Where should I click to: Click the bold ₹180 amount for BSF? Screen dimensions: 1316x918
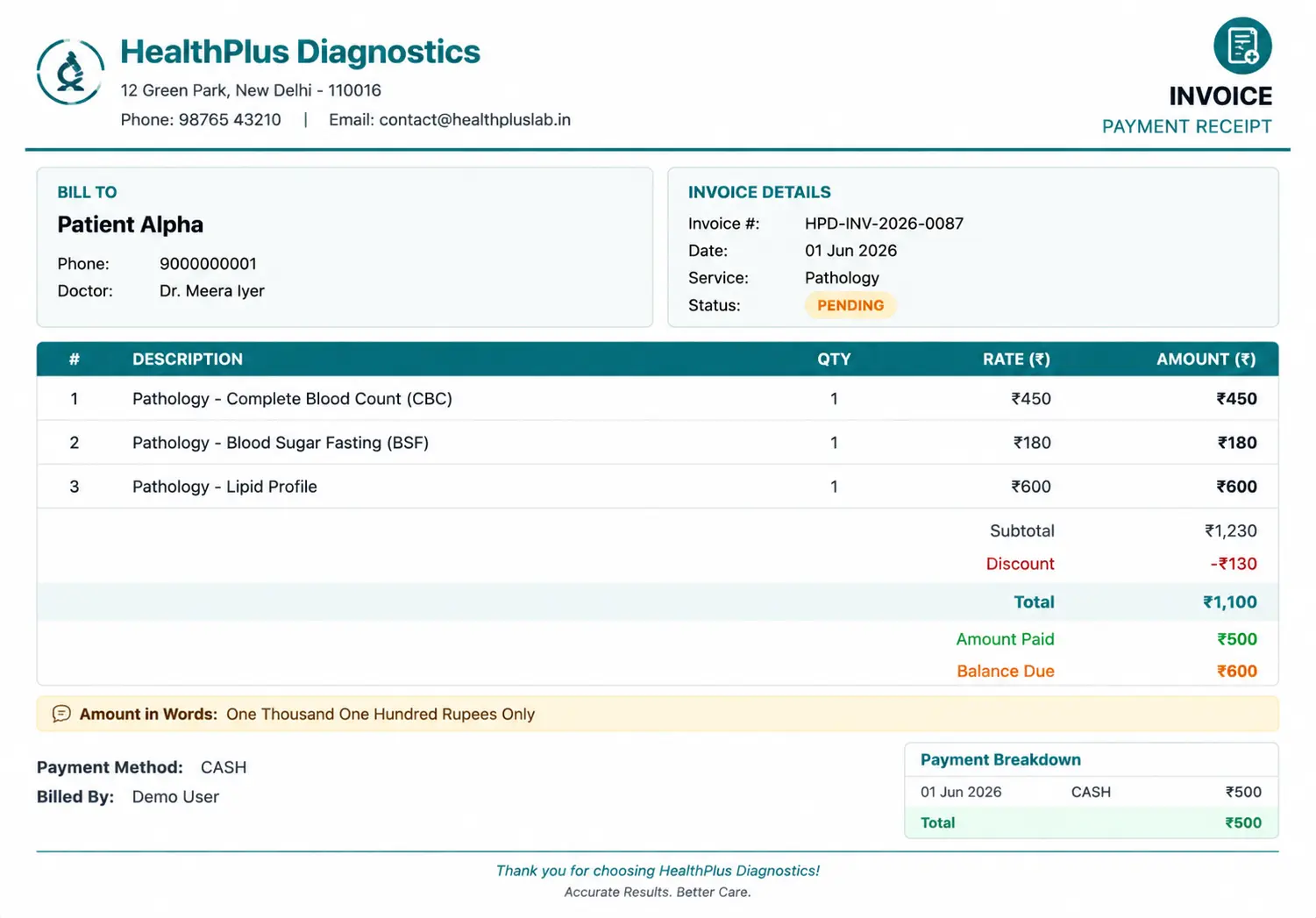pyautogui.click(x=1237, y=443)
